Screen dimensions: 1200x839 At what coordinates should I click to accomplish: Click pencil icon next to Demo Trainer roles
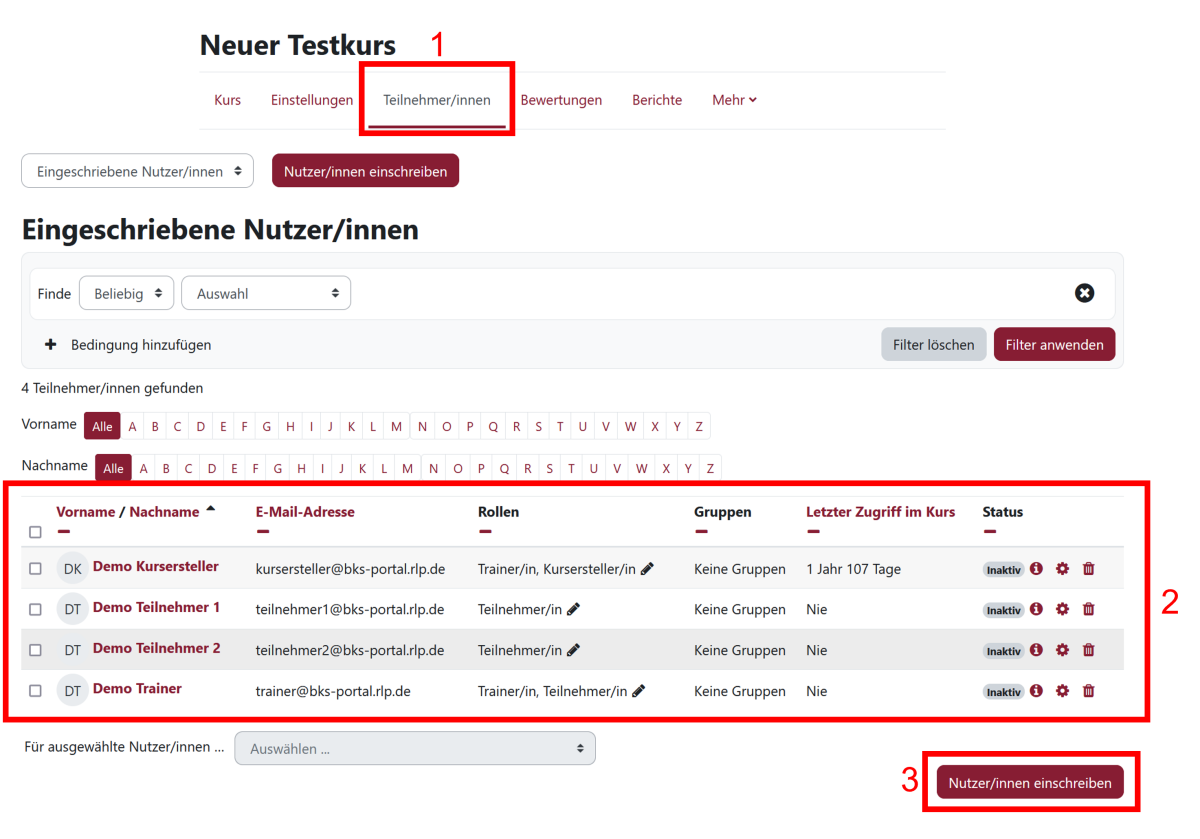tap(639, 691)
